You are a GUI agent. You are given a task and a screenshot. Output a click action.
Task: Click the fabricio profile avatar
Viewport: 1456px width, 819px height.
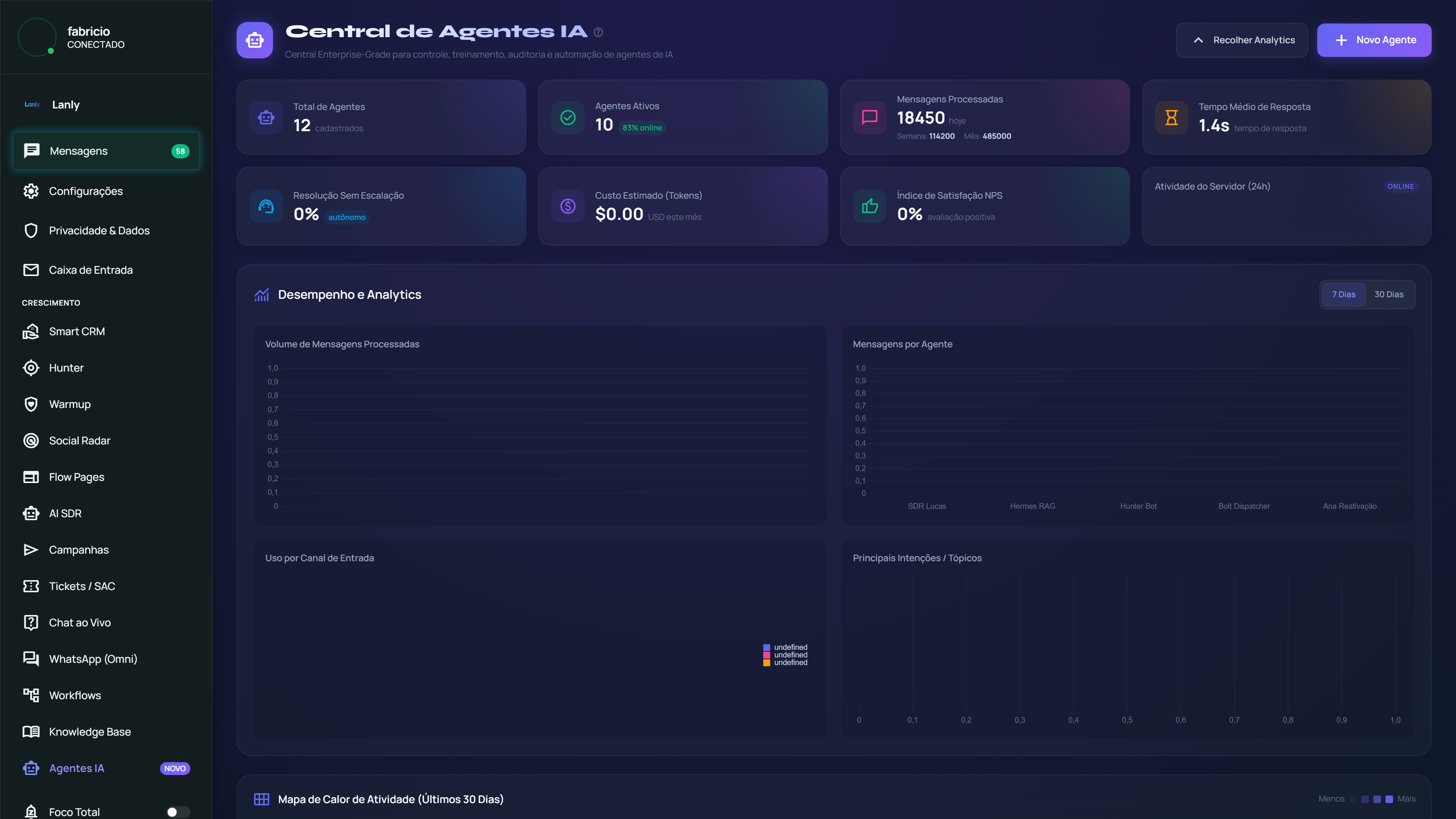(x=37, y=37)
